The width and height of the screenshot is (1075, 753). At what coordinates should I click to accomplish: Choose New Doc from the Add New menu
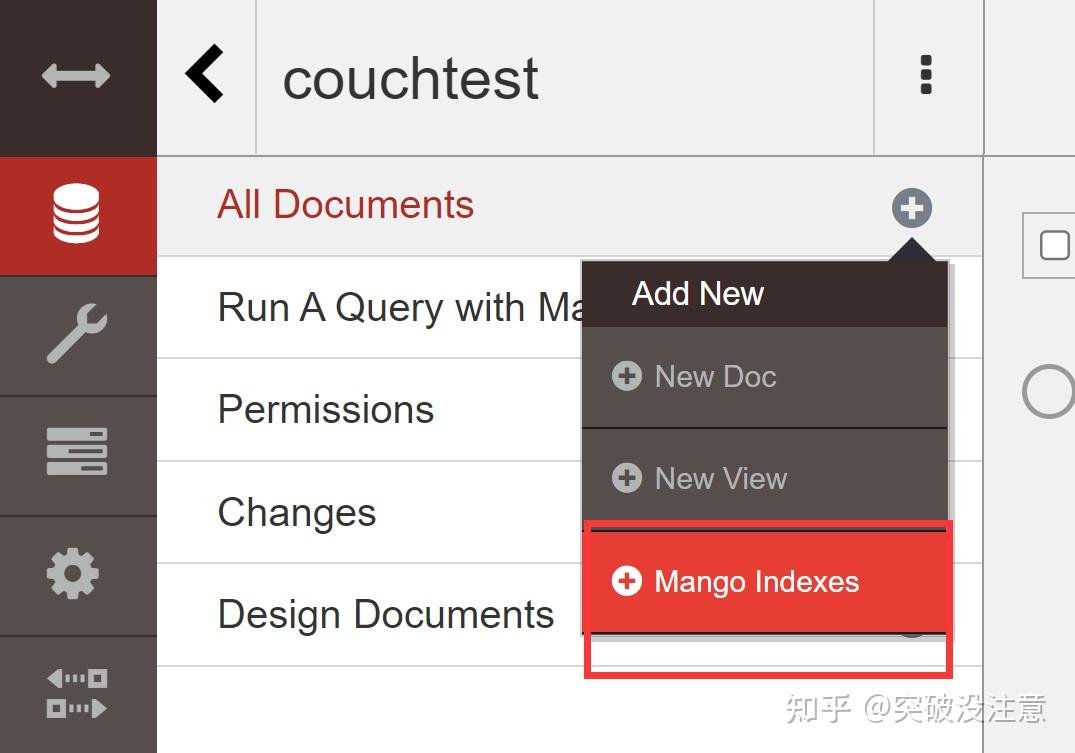point(715,377)
